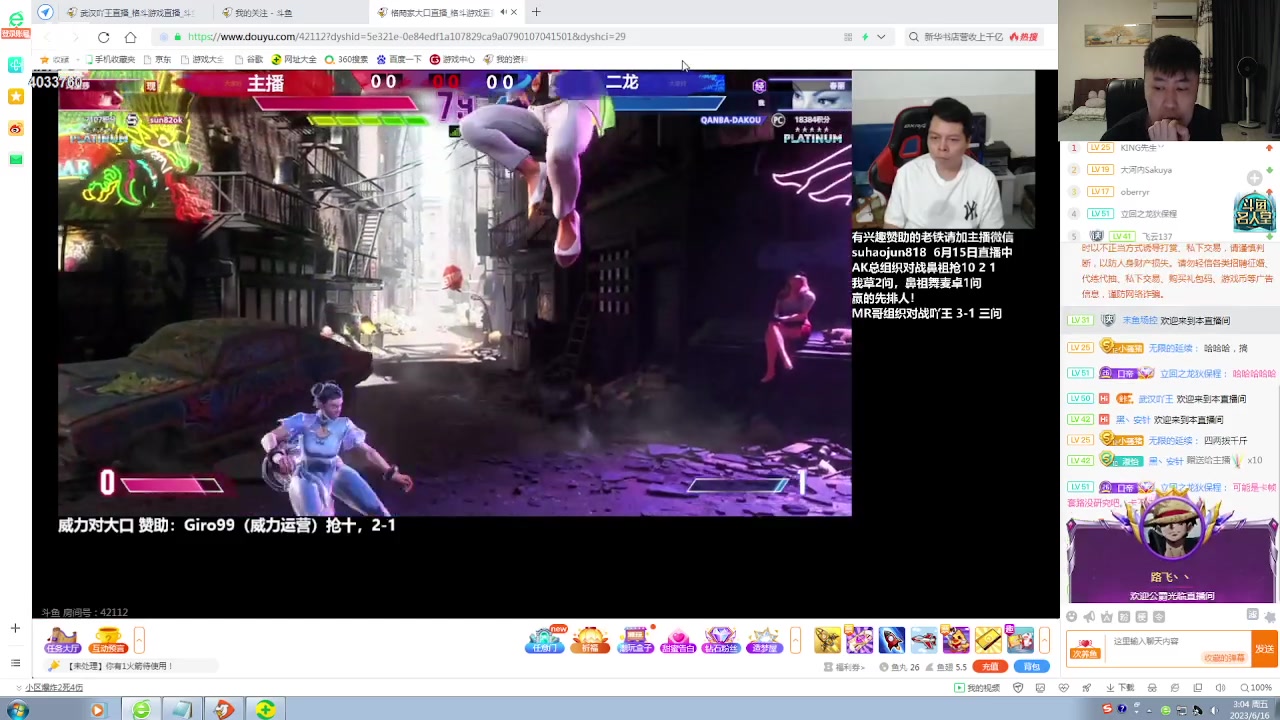Open 下载 downloads in status bar
The width and height of the screenshot is (1280, 720).
(x=1120, y=688)
